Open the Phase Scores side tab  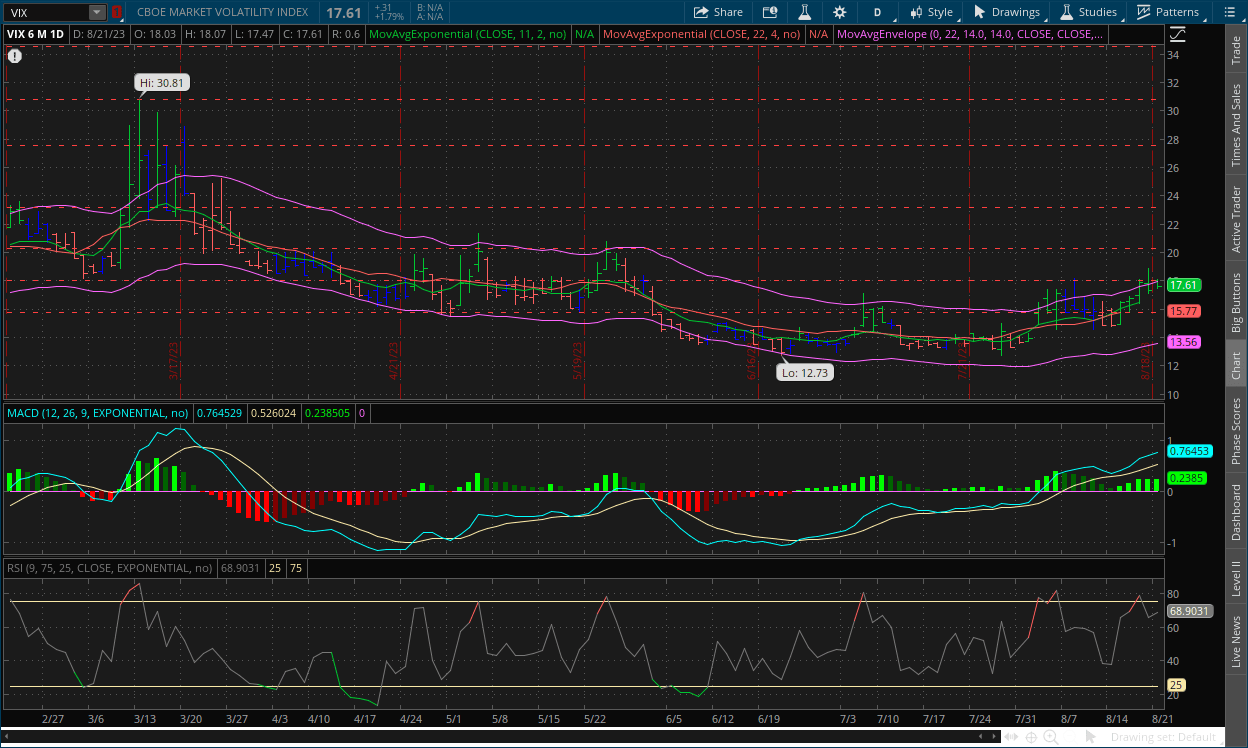click(x=1237, y=429)
